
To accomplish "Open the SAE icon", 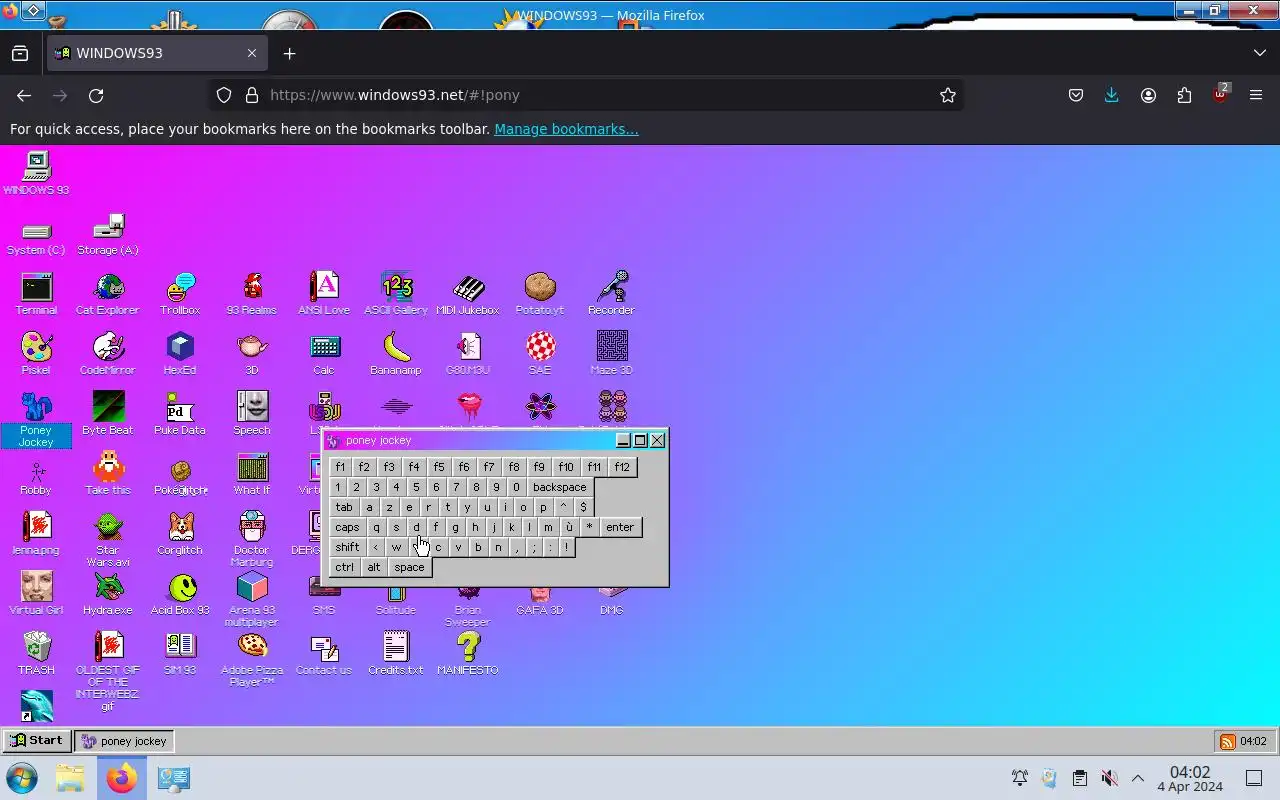I will [540, 353].
